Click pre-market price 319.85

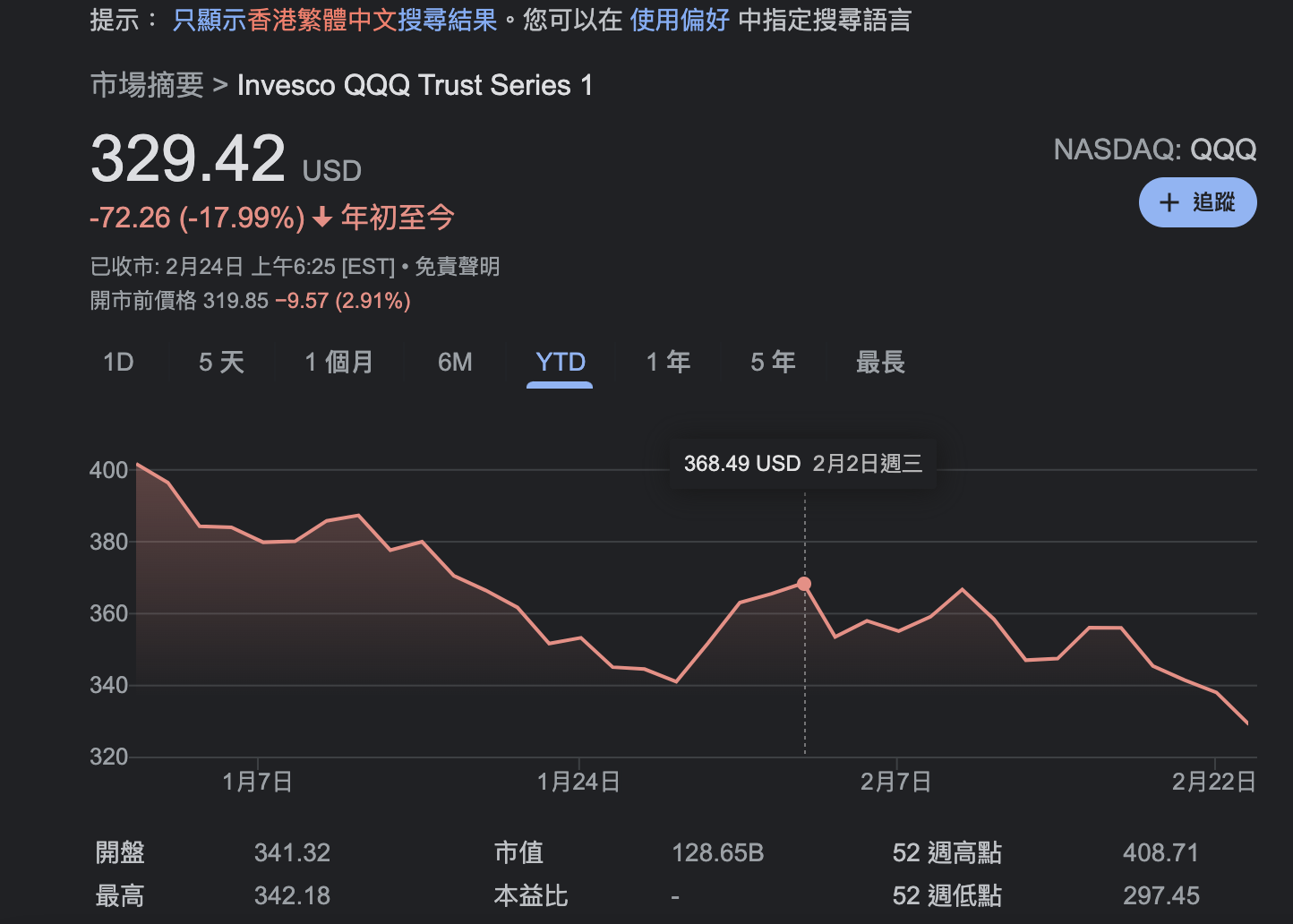[x=235, y=301]
